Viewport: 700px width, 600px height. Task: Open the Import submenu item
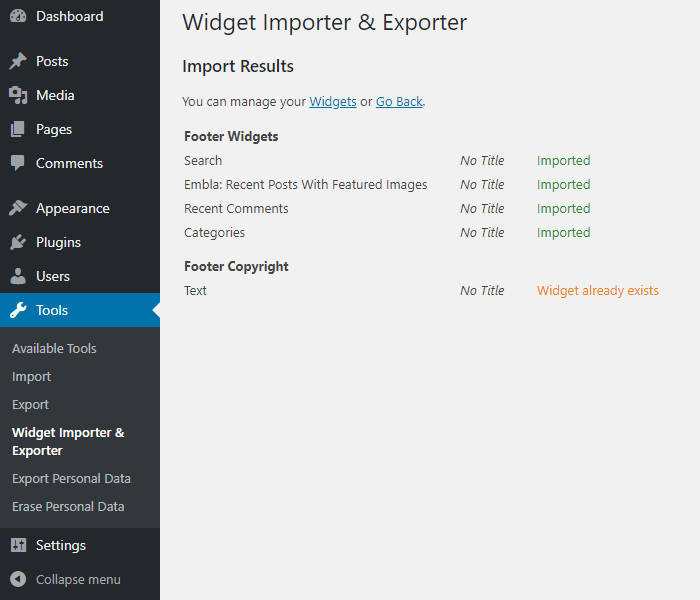point(32,376)
